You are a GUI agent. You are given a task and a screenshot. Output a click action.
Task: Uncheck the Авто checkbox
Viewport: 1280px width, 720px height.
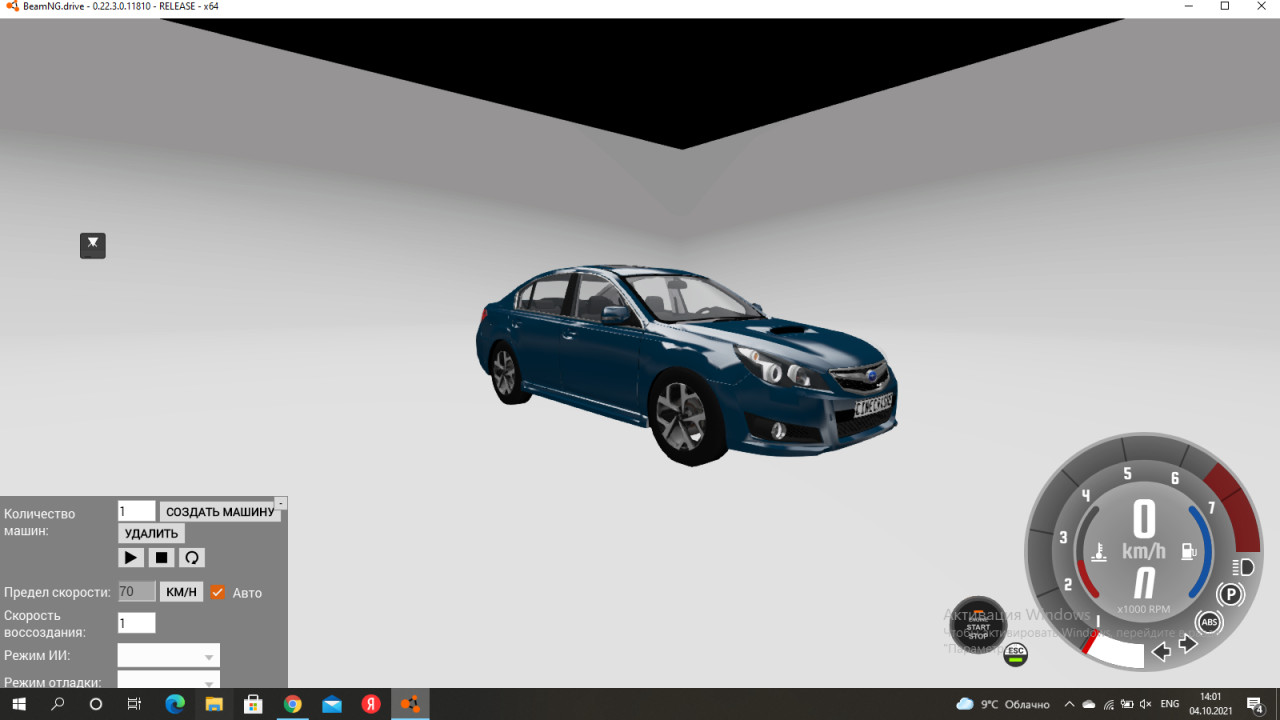point(218,591)
